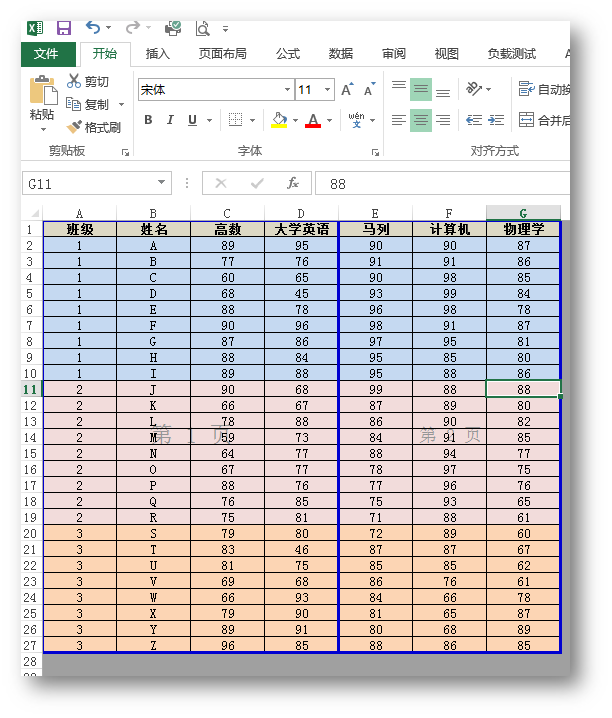Click cell B27 containing Z
612x718 pixels.
pos(153,645)
